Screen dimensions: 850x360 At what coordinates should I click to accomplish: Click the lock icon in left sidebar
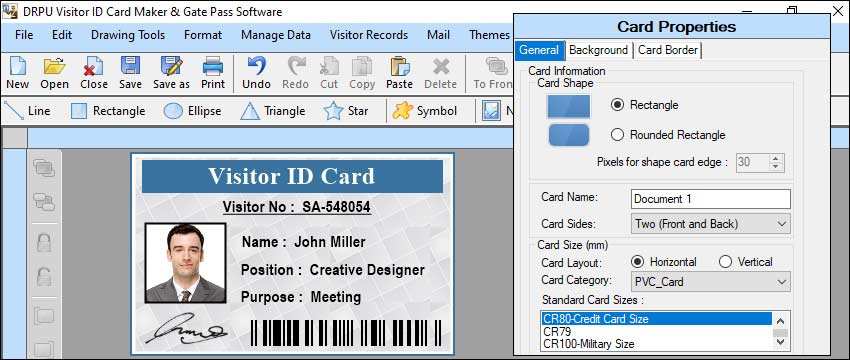[x=44, y=242]
